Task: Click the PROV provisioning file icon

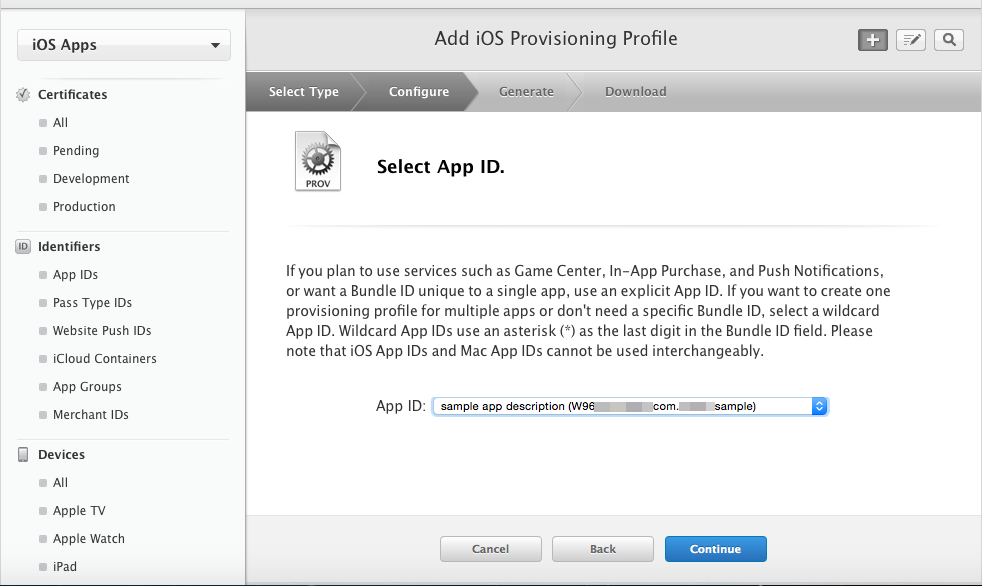Action: 318,161
